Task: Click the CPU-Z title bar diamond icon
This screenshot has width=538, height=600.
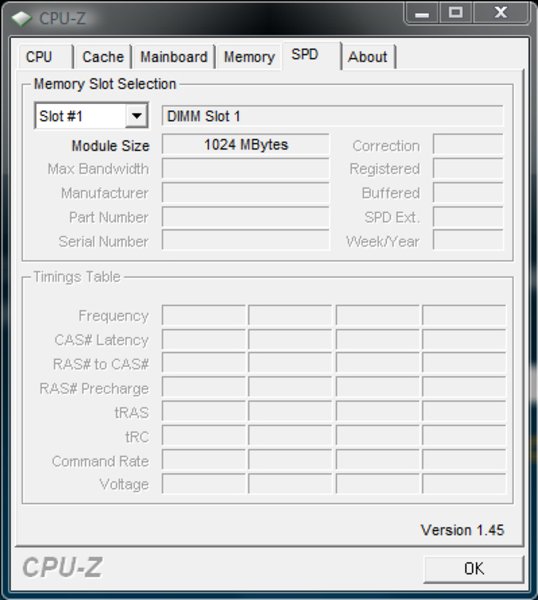Action: click(x=22, y=18)
